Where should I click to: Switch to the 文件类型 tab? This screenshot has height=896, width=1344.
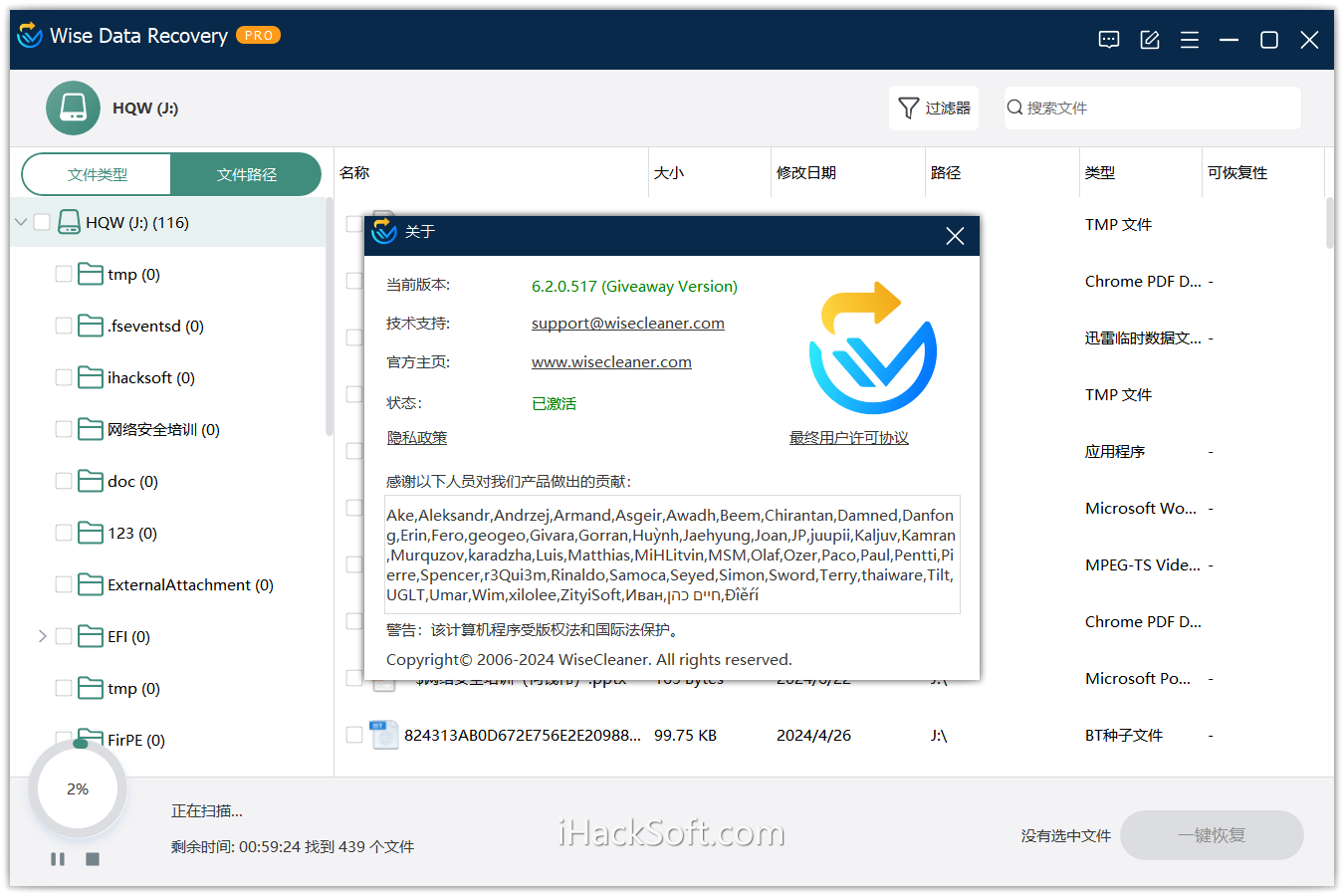pyautogui.click(x=97, y=174)
